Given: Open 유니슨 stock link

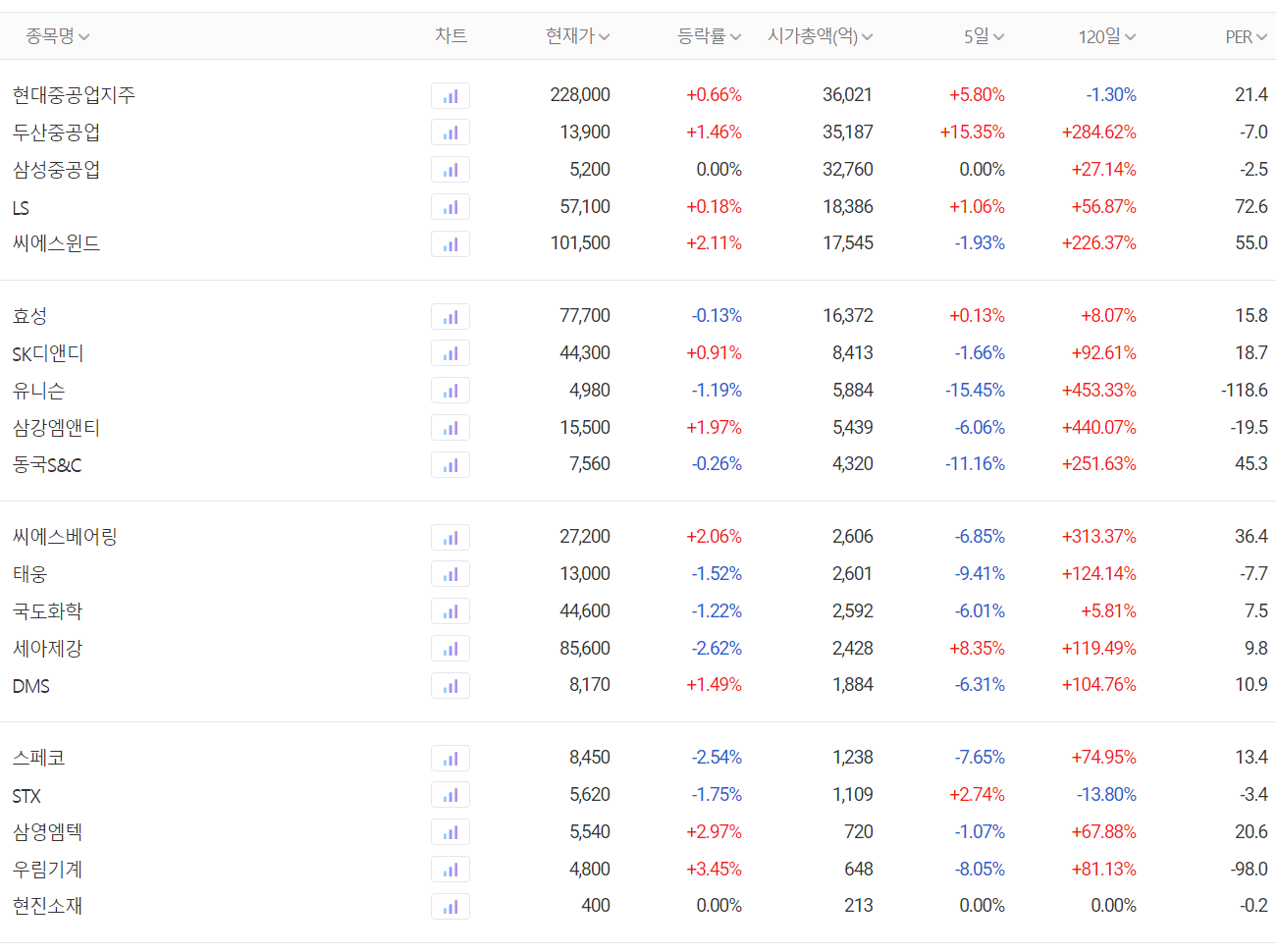Looking at the screenshot, I should point(38,391).
